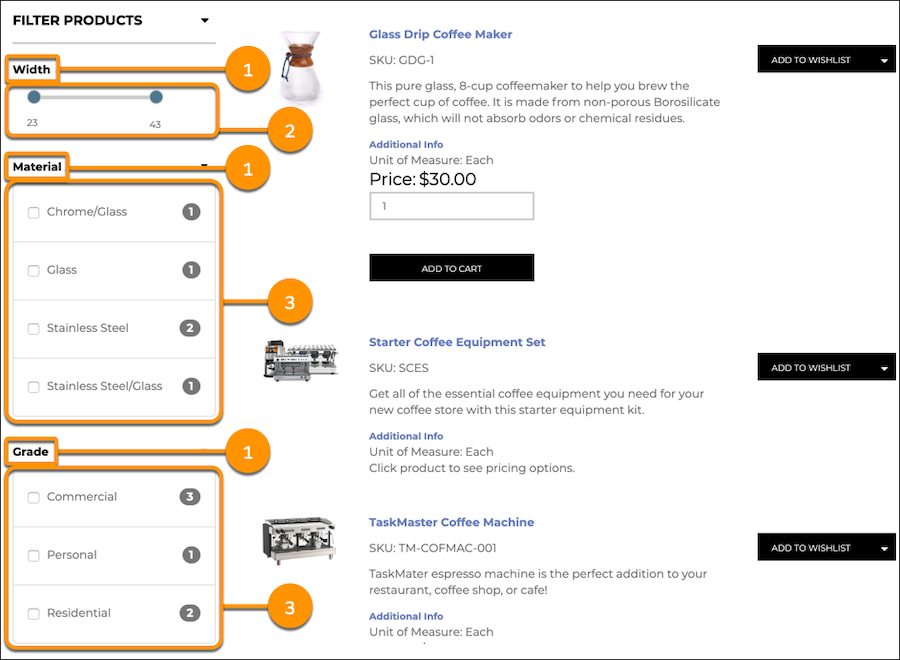Screen dimensions: 900x660
Task: Toggle the Residential grade filter
Action: [x=32, y=613]
